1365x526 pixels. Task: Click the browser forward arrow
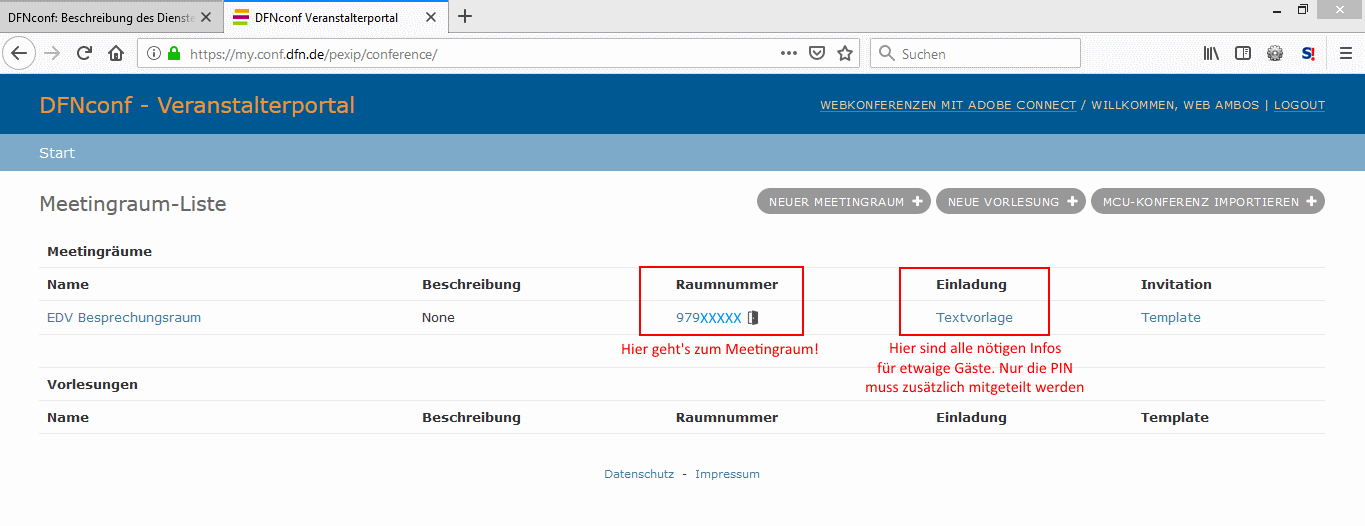[x=52, y=53]
